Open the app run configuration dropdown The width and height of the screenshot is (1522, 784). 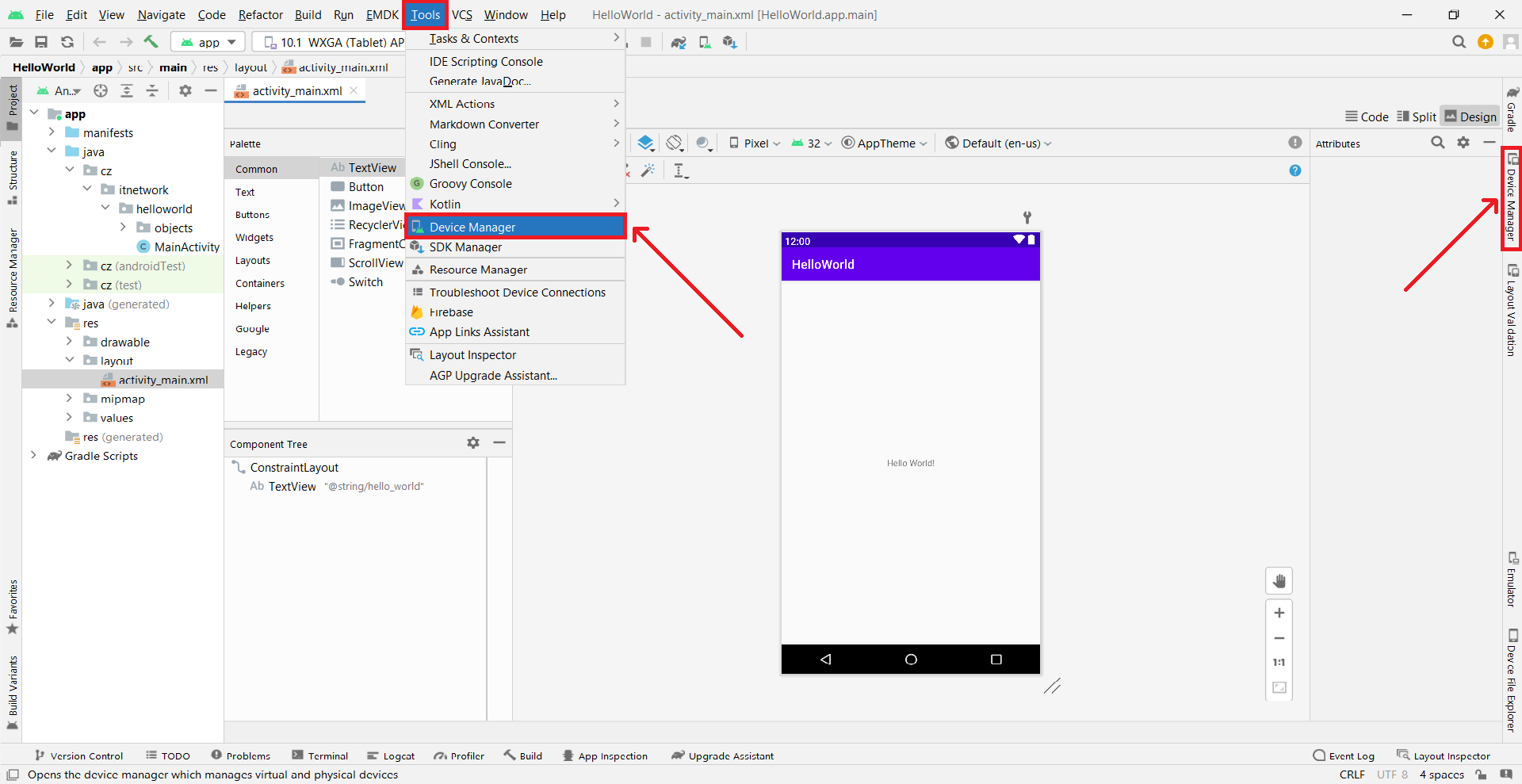tap(208, 42)
